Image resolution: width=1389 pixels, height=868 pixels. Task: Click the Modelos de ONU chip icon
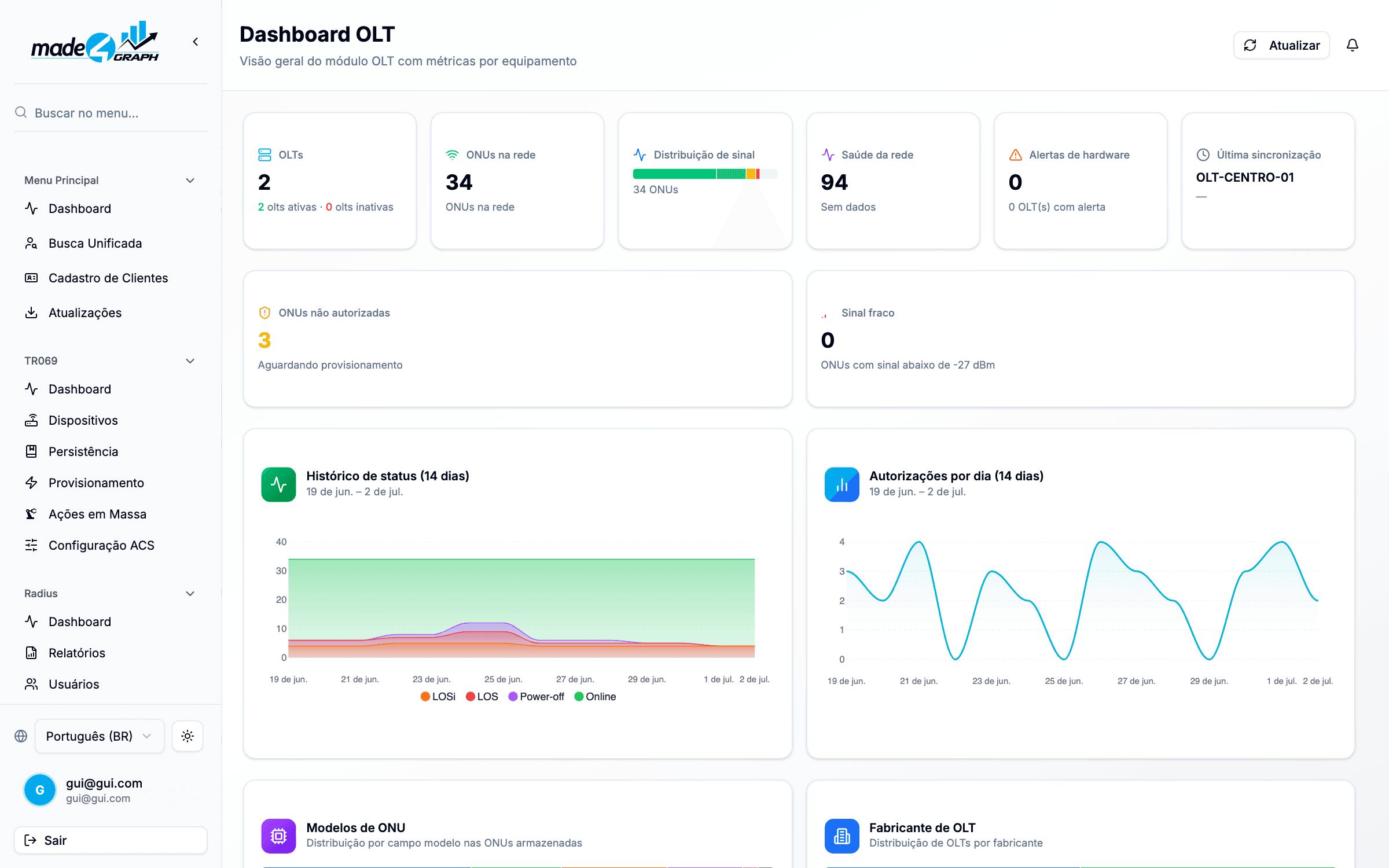[x=278, y=836]
